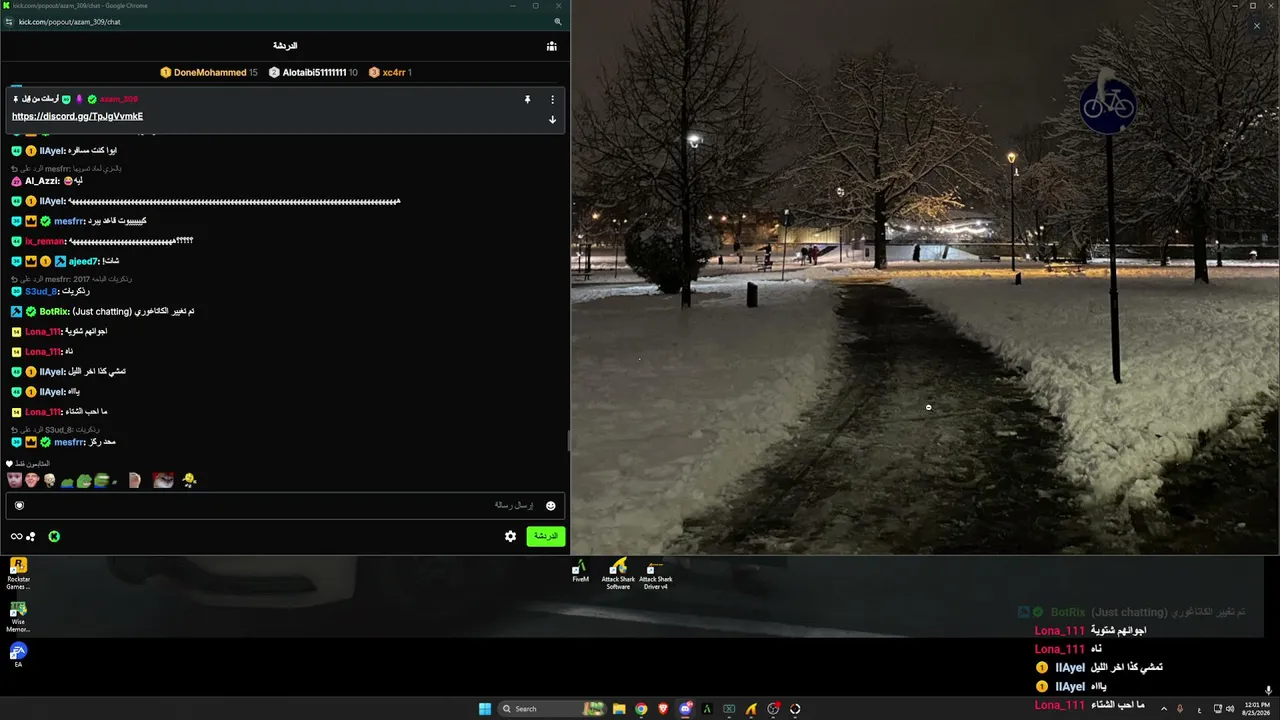Click the microphone tray icon
The image size is (1280, 720).
(x=1180, y=709)
